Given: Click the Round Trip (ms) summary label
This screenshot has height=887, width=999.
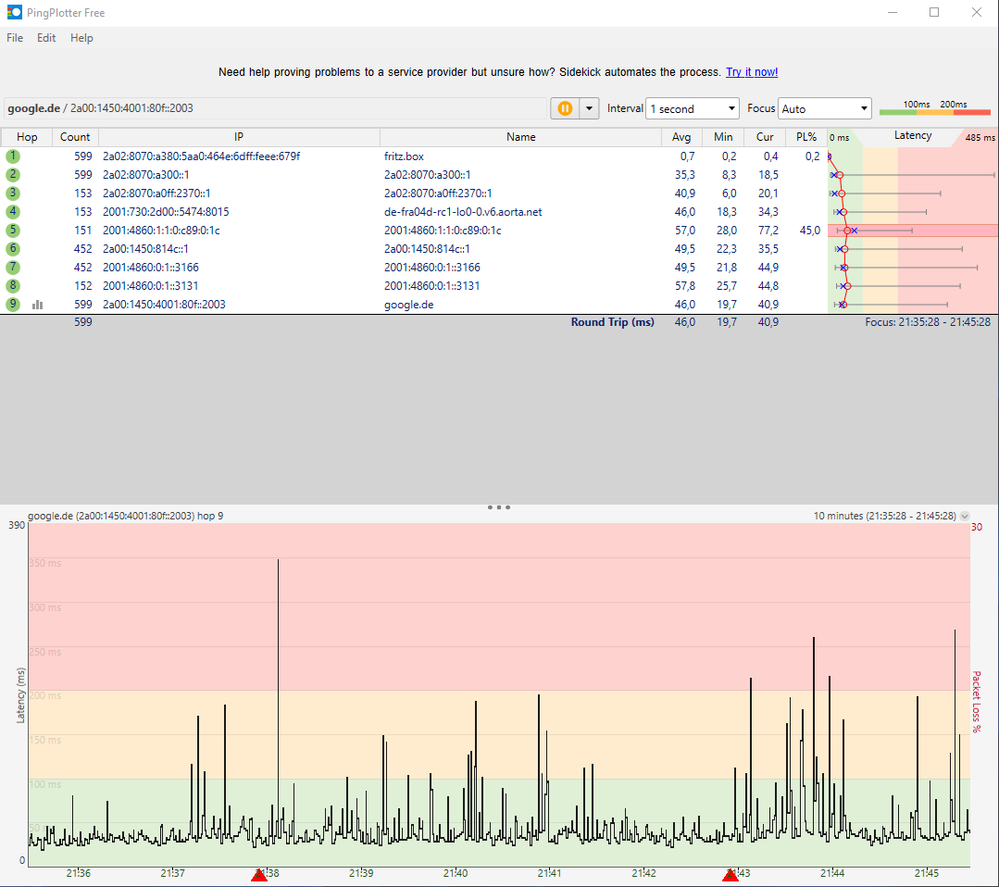Looking at the screenshot, I should (x=612, y=322).
